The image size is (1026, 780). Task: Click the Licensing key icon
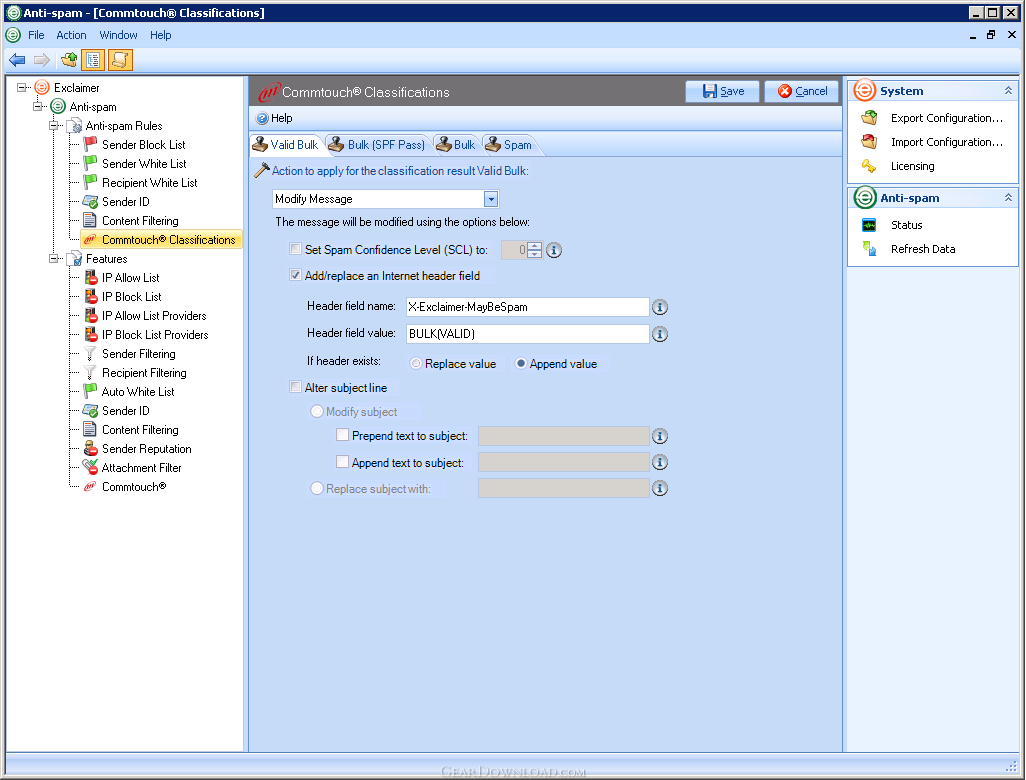tap(869, 166)
